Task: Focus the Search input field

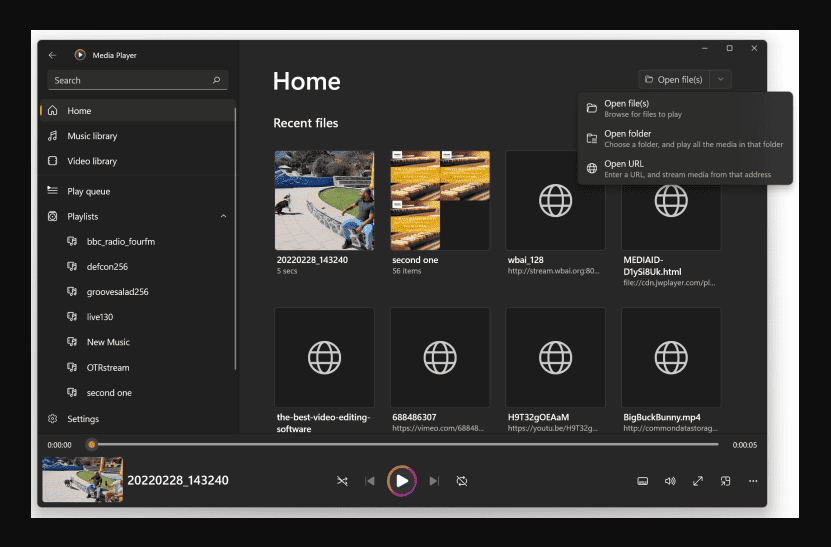Action: pos(138,80)
